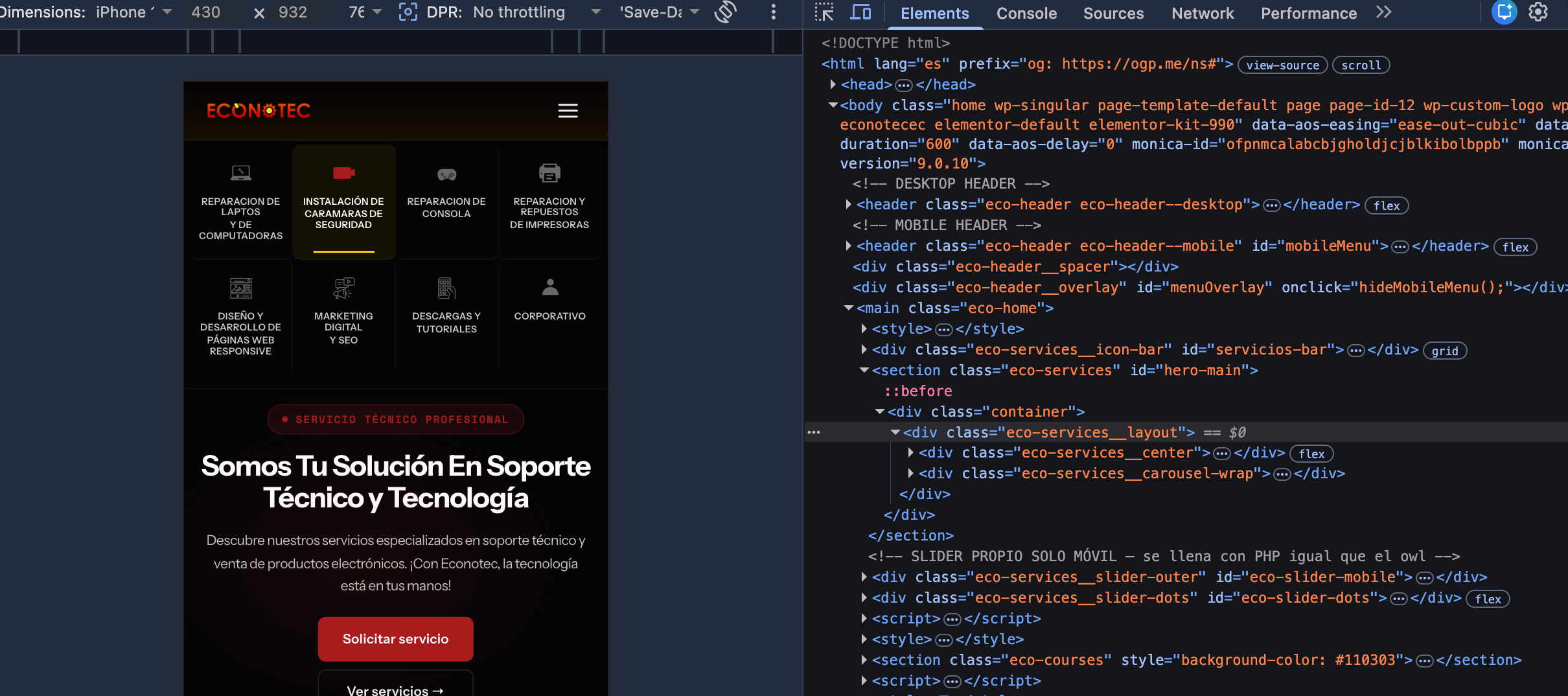The width and height of the screenshot is (1568, 696).
Task: Expand the desktop header node
Action: click(x=848, y=205)
